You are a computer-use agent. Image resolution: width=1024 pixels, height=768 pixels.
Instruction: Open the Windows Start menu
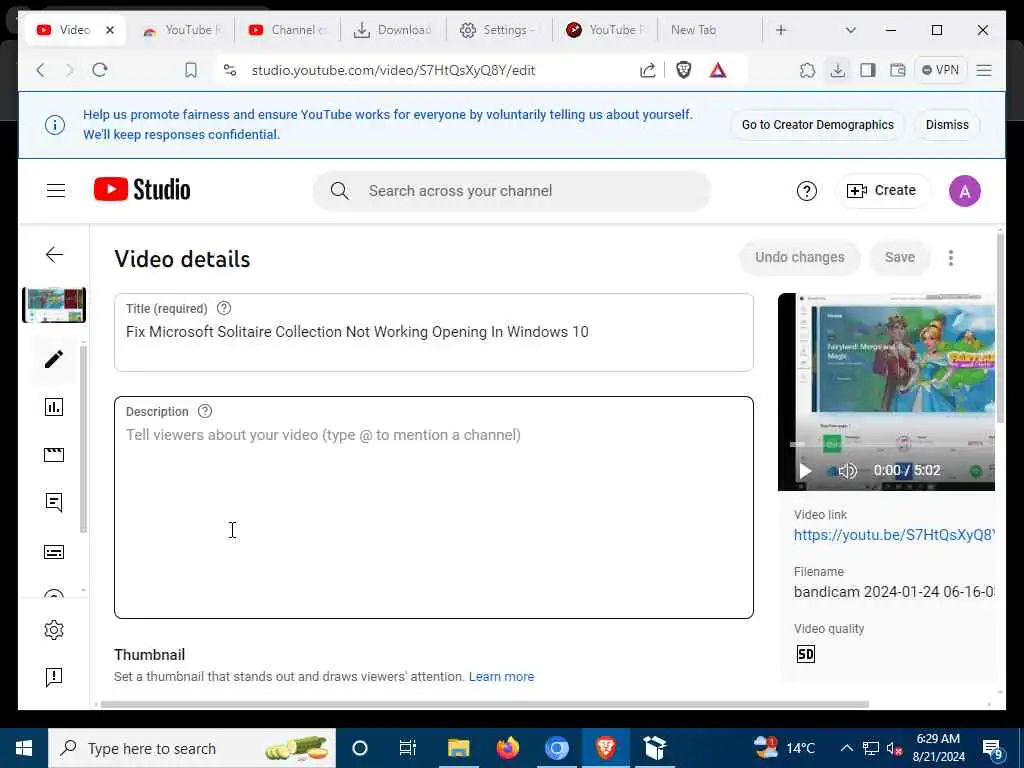pyautogui.click(x=24, y=748)
